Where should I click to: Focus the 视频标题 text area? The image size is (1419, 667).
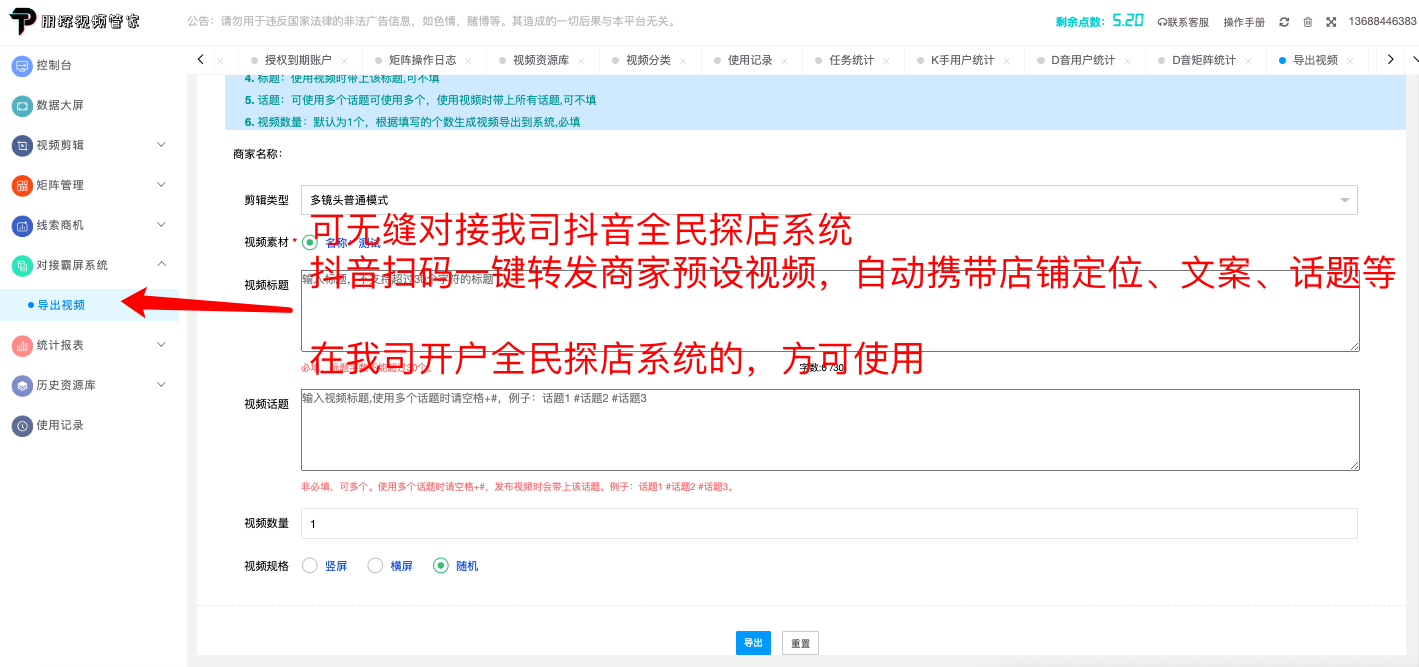click(830, 311)
